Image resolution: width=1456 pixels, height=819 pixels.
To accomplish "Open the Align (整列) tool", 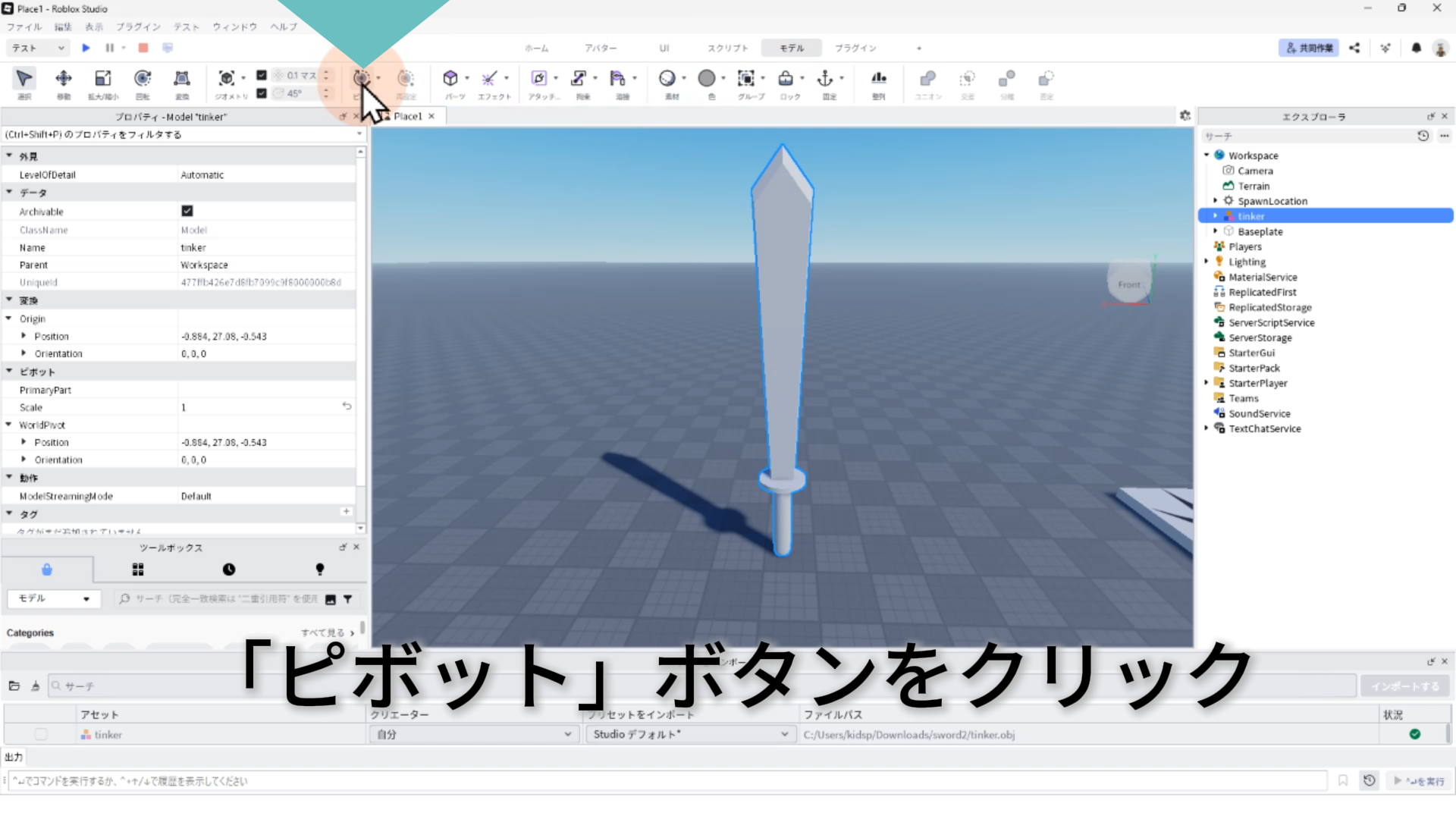I will (x=878, y=78).
